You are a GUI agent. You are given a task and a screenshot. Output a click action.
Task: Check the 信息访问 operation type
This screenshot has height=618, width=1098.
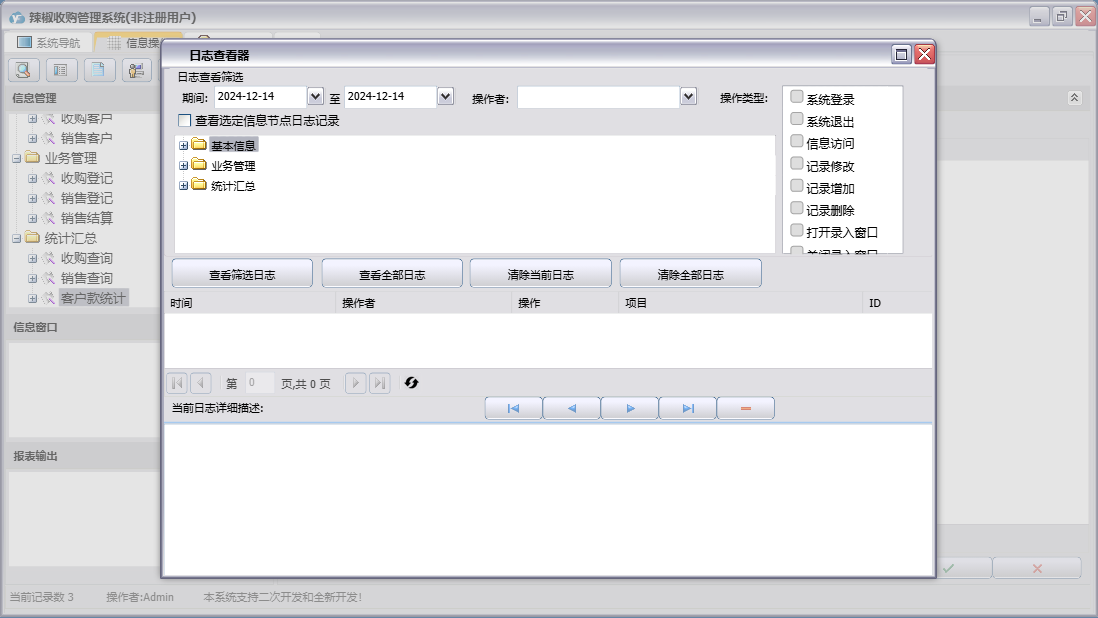tap(796, 141)
